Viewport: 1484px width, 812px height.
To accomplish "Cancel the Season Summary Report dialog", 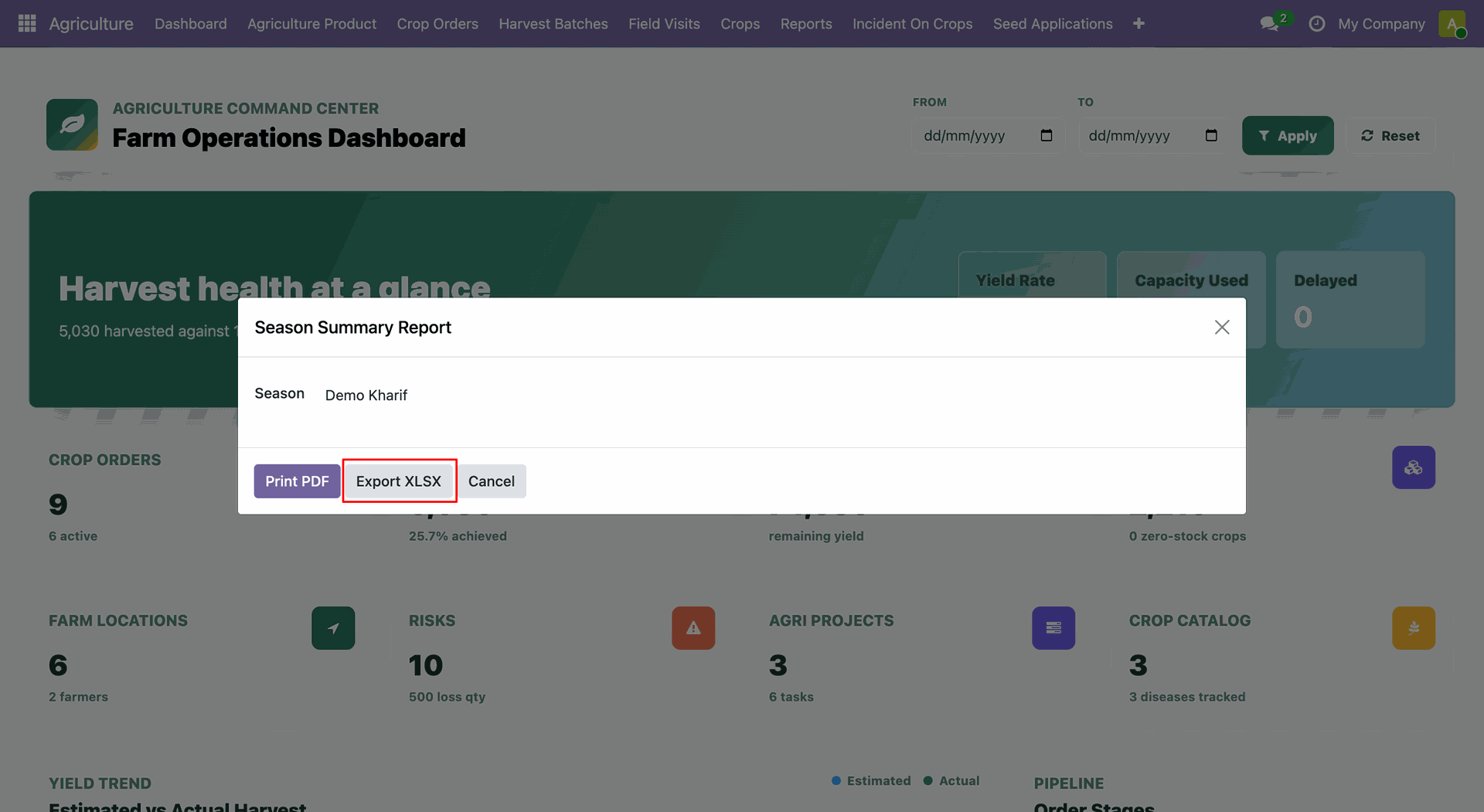I will pyautogui.click(x=492, y=481).
